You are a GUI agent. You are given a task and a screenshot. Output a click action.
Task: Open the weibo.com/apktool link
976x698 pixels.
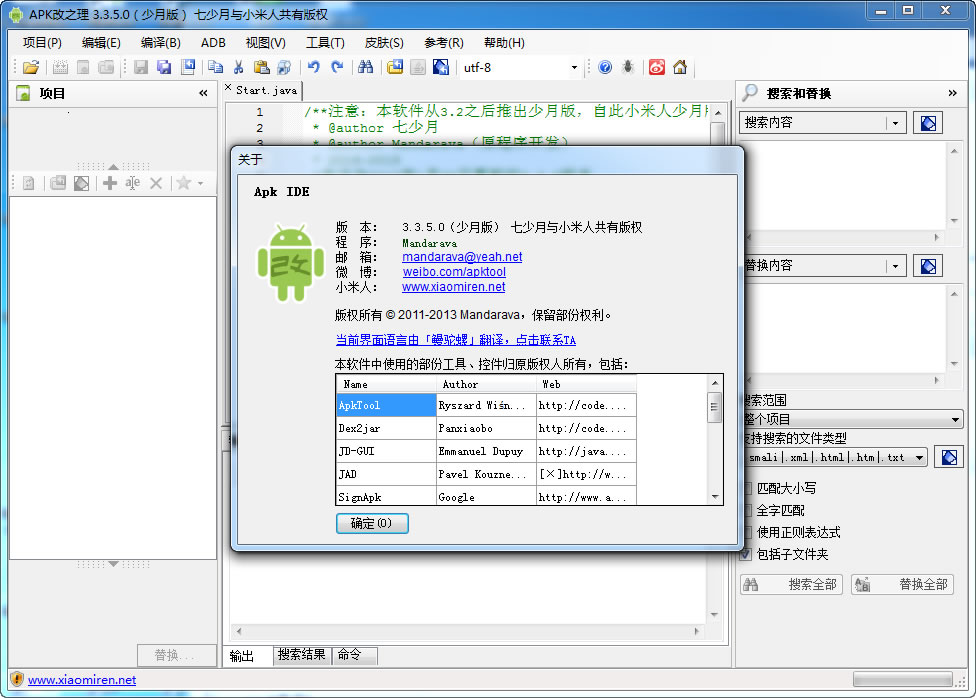[x=454, y=271]
